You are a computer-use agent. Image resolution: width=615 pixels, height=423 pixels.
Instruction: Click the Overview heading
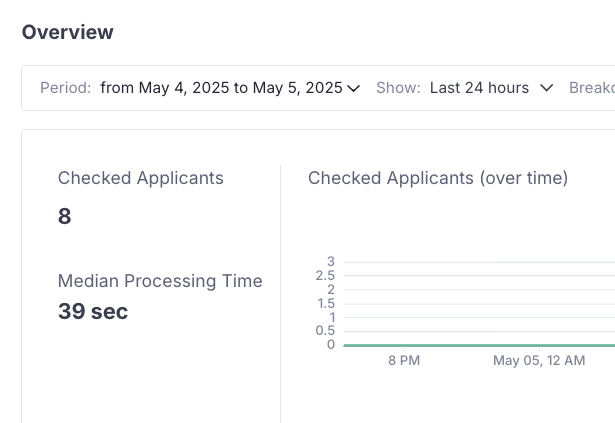click(x=68, y=32)
